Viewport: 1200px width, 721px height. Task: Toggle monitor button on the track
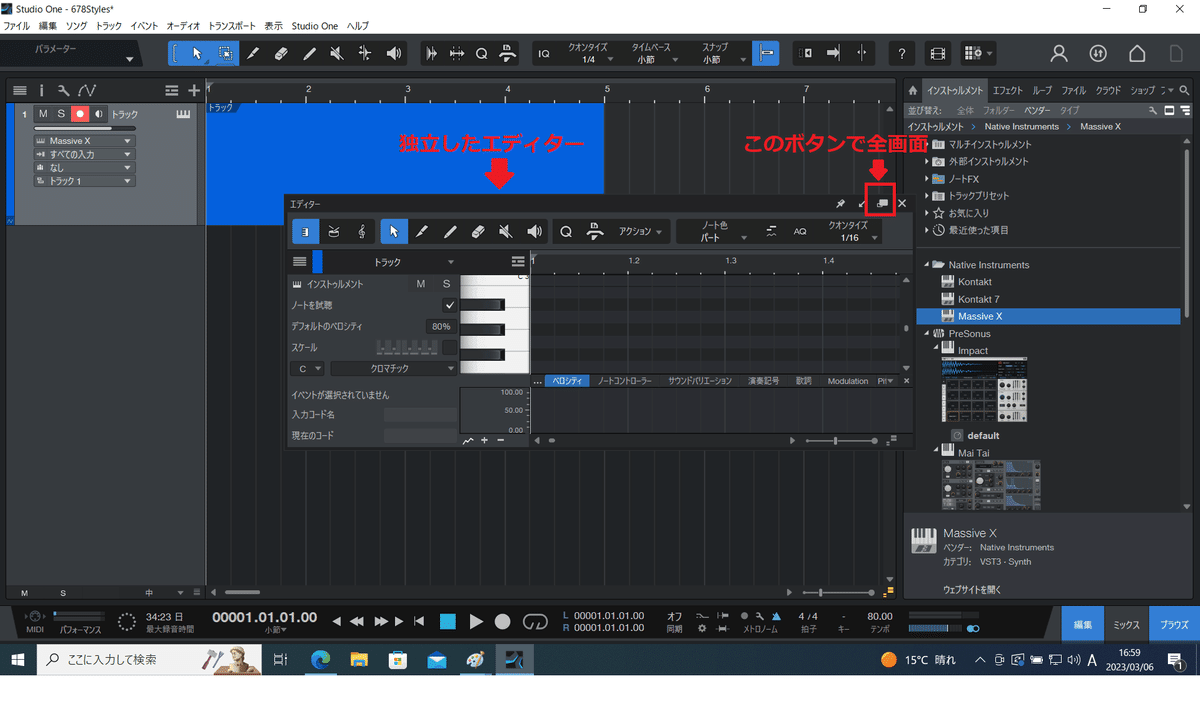[98, 114]
